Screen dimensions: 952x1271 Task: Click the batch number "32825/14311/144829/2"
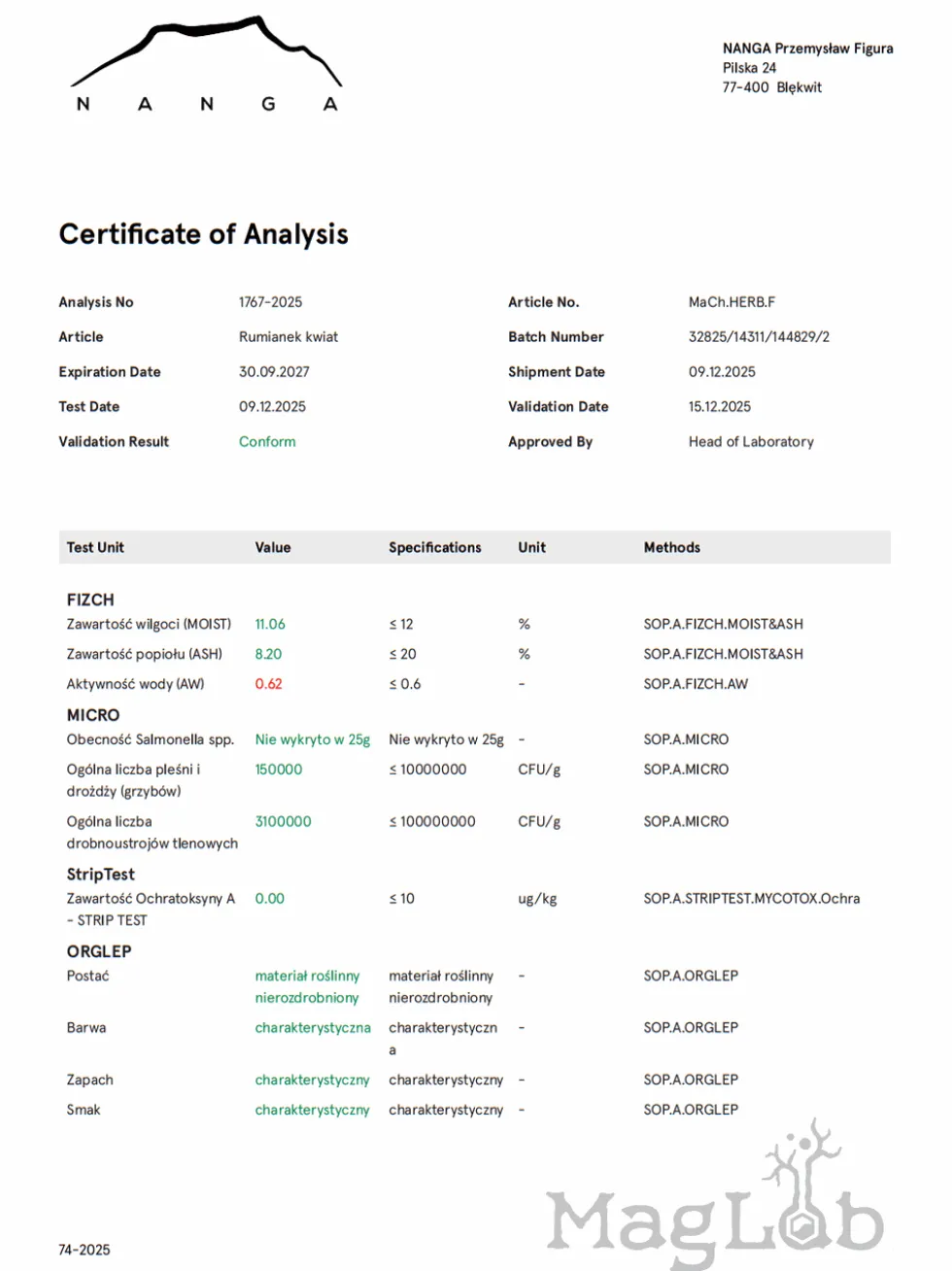759,337
